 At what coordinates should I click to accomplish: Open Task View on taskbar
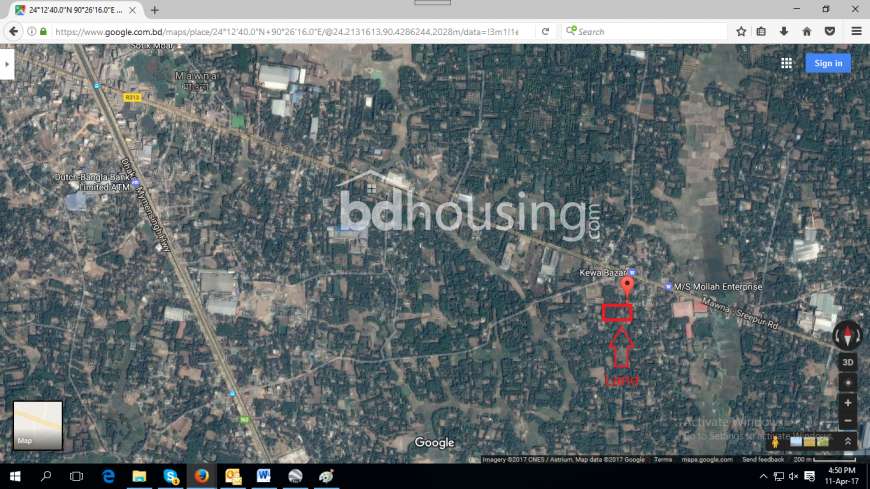click(x=77, y=476)
